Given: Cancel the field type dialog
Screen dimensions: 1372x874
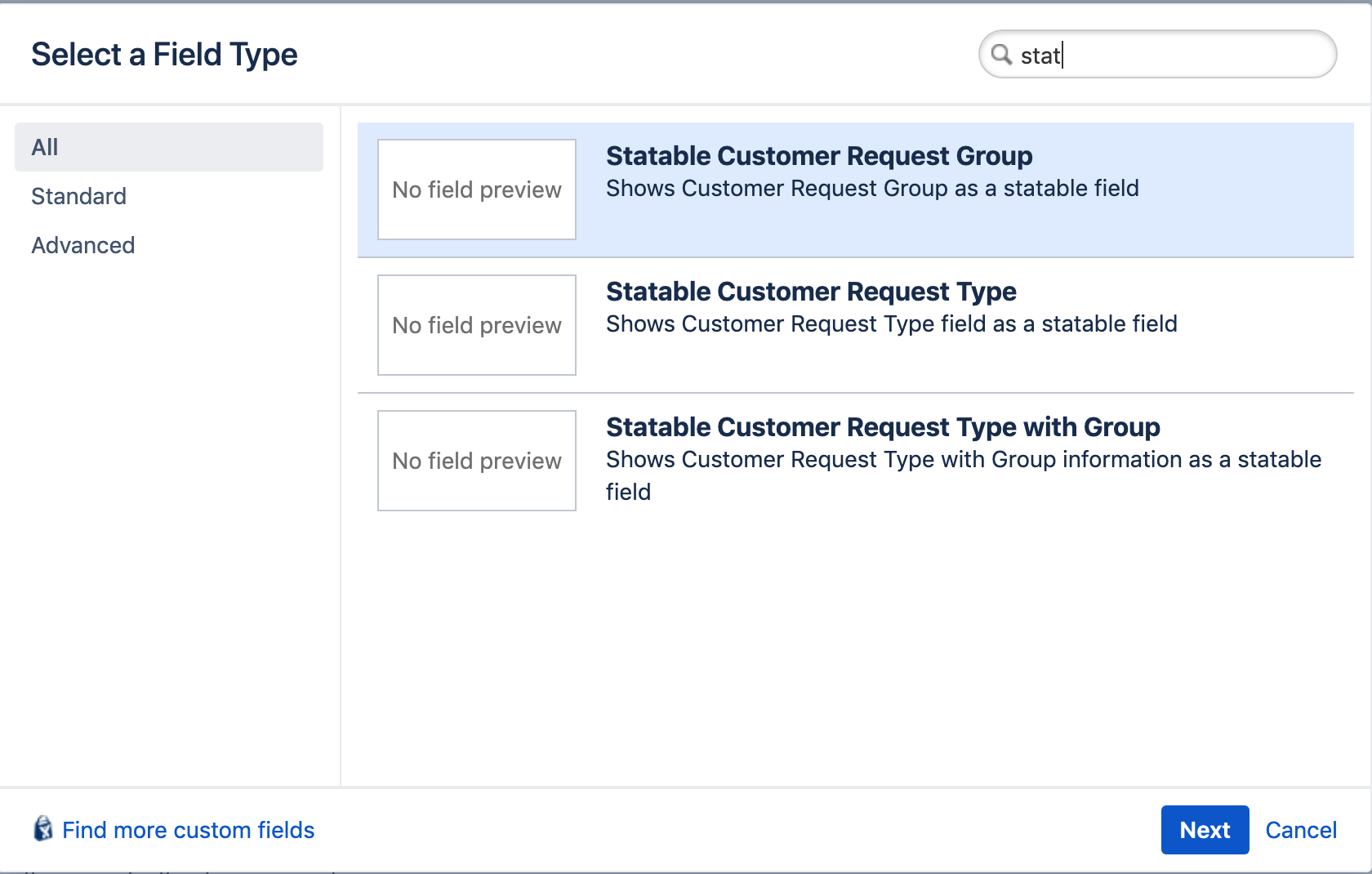Looking at the screenshot, I should click(x=1301, y=830).
